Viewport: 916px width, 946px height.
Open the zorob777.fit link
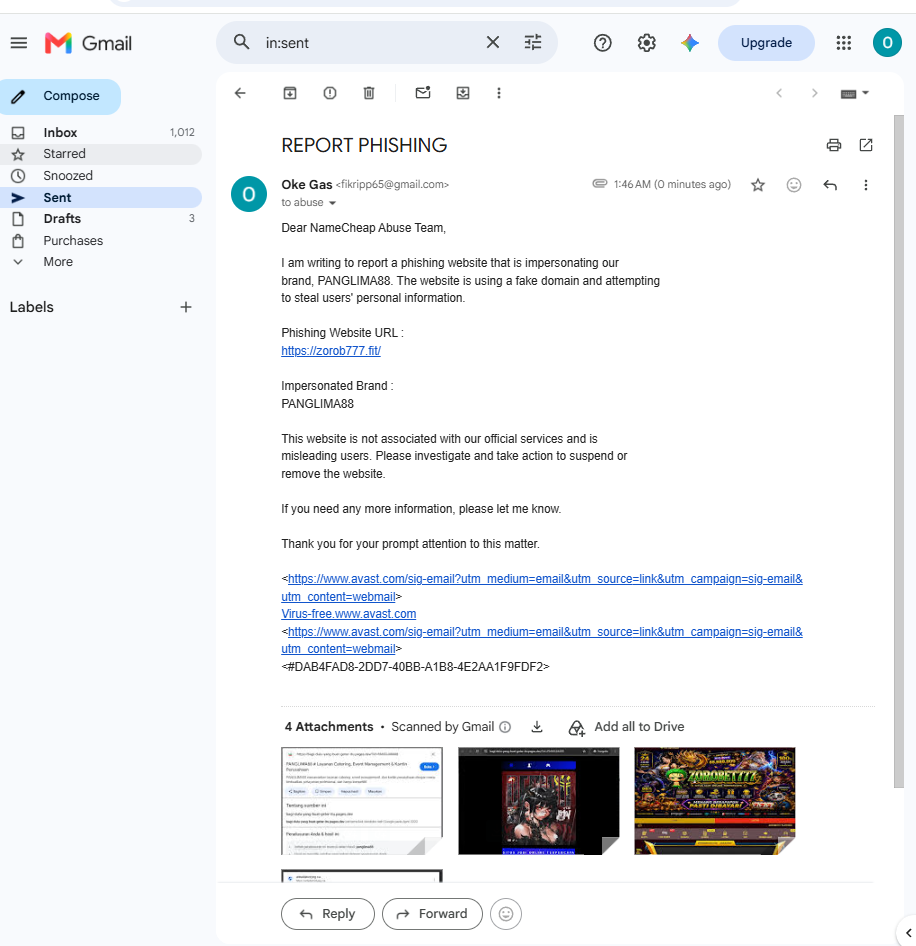point(331,351)
